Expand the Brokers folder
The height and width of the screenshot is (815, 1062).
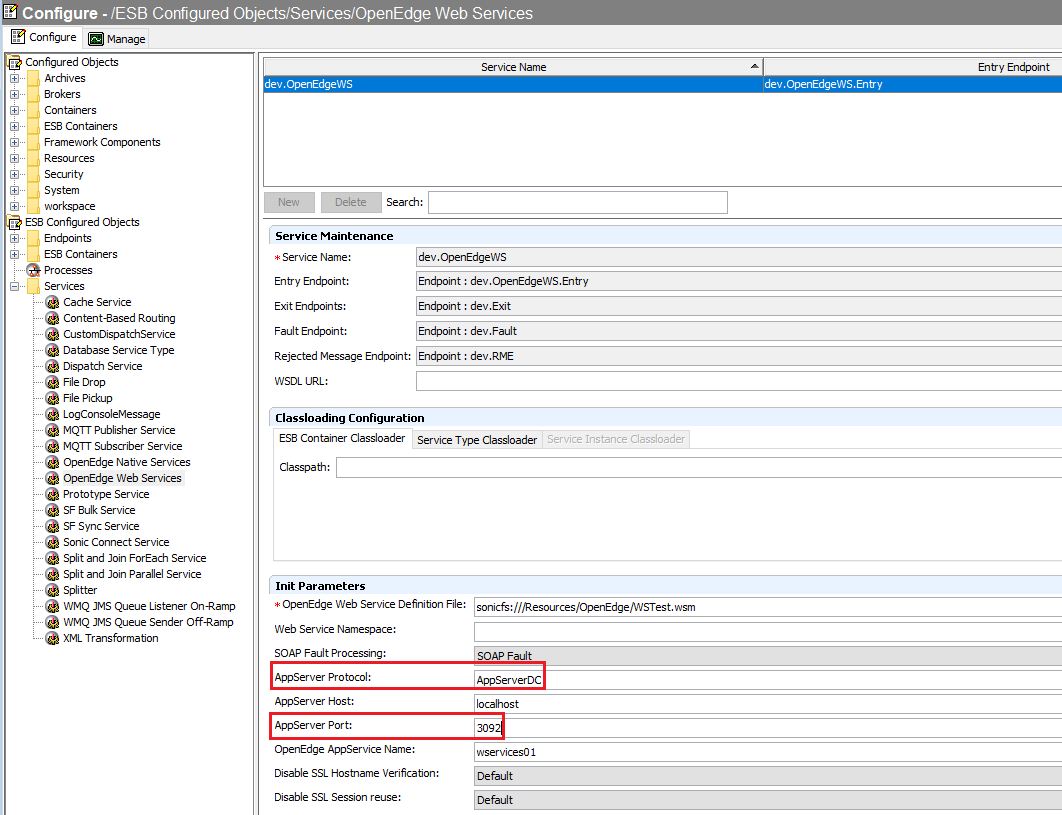point(14,94)
